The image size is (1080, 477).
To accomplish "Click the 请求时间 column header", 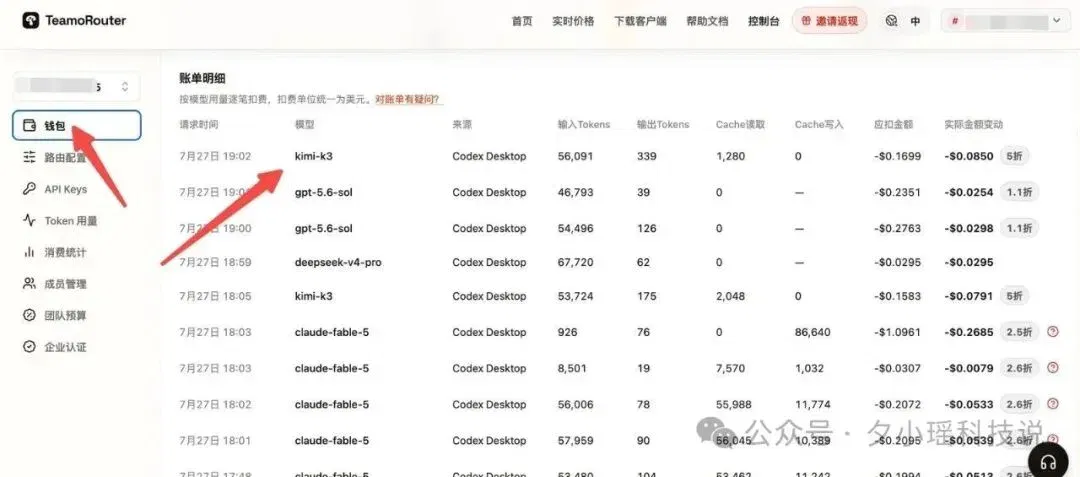I will point(199,125).
